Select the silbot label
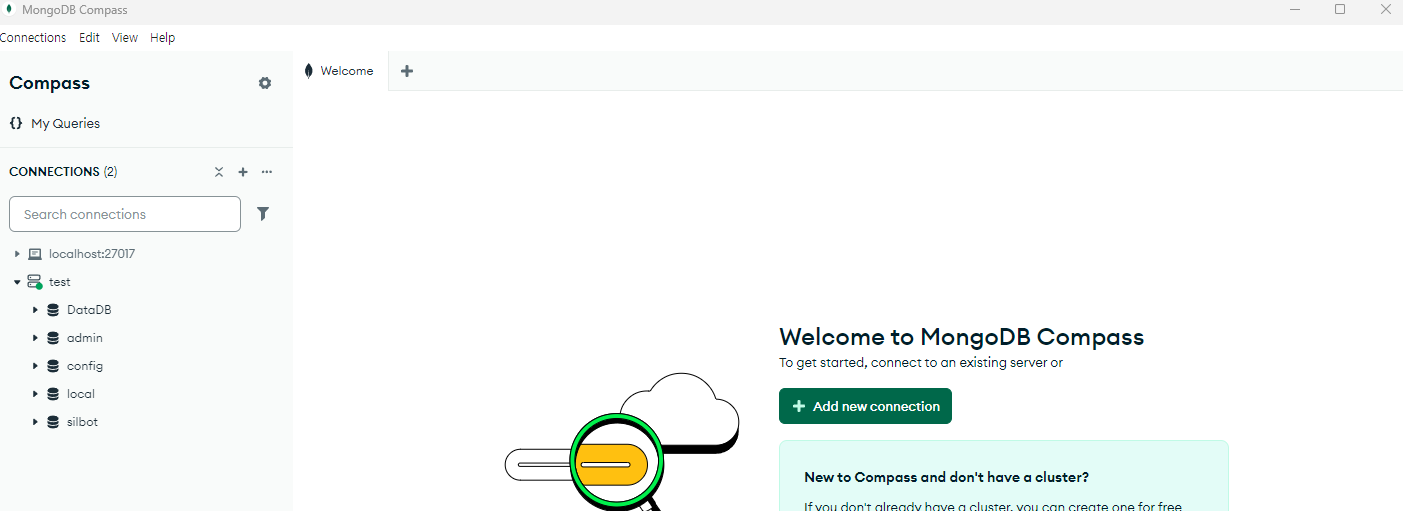 (82, 422)
